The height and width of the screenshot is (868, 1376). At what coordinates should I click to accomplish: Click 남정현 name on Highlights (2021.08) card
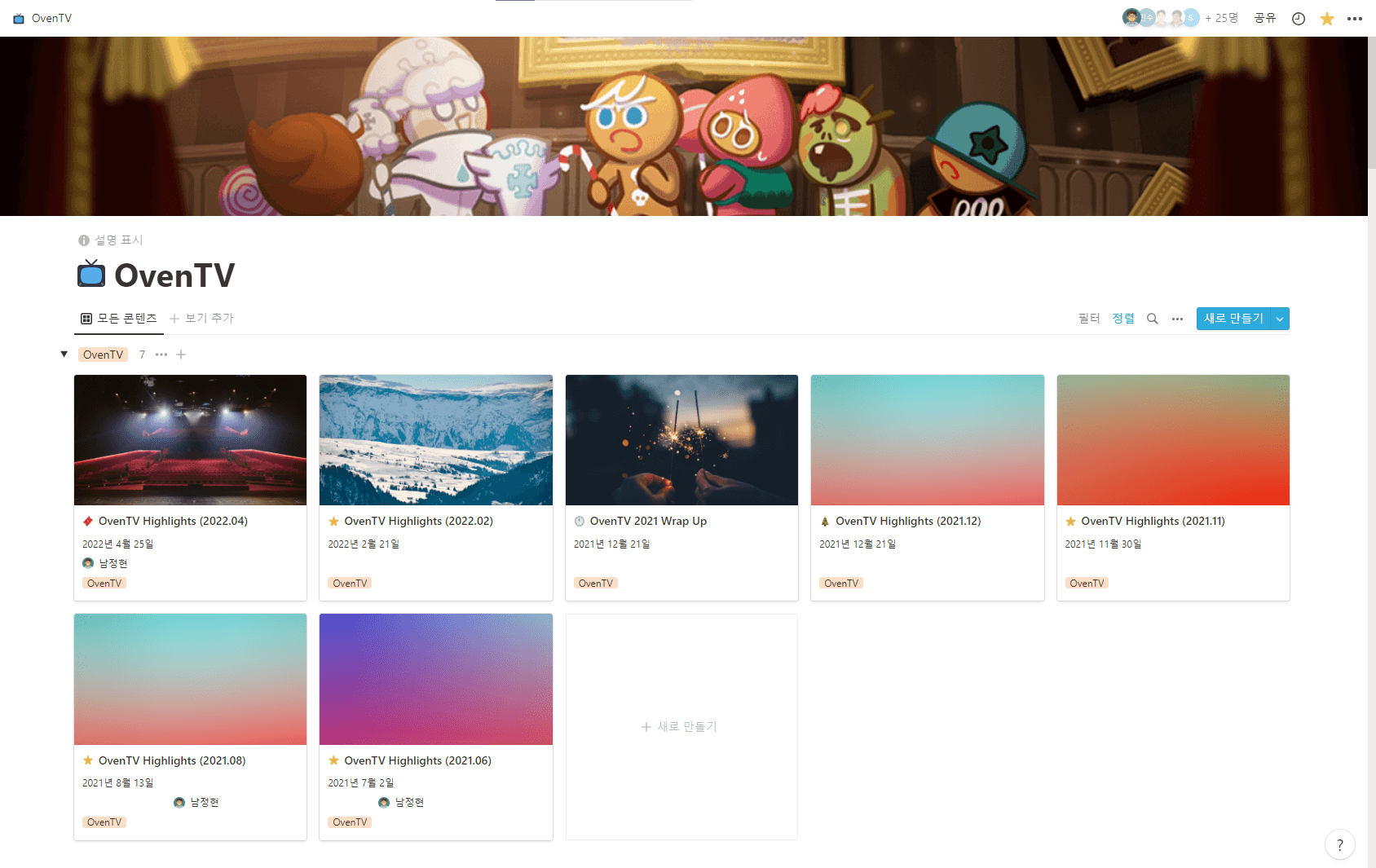point(205,803)
